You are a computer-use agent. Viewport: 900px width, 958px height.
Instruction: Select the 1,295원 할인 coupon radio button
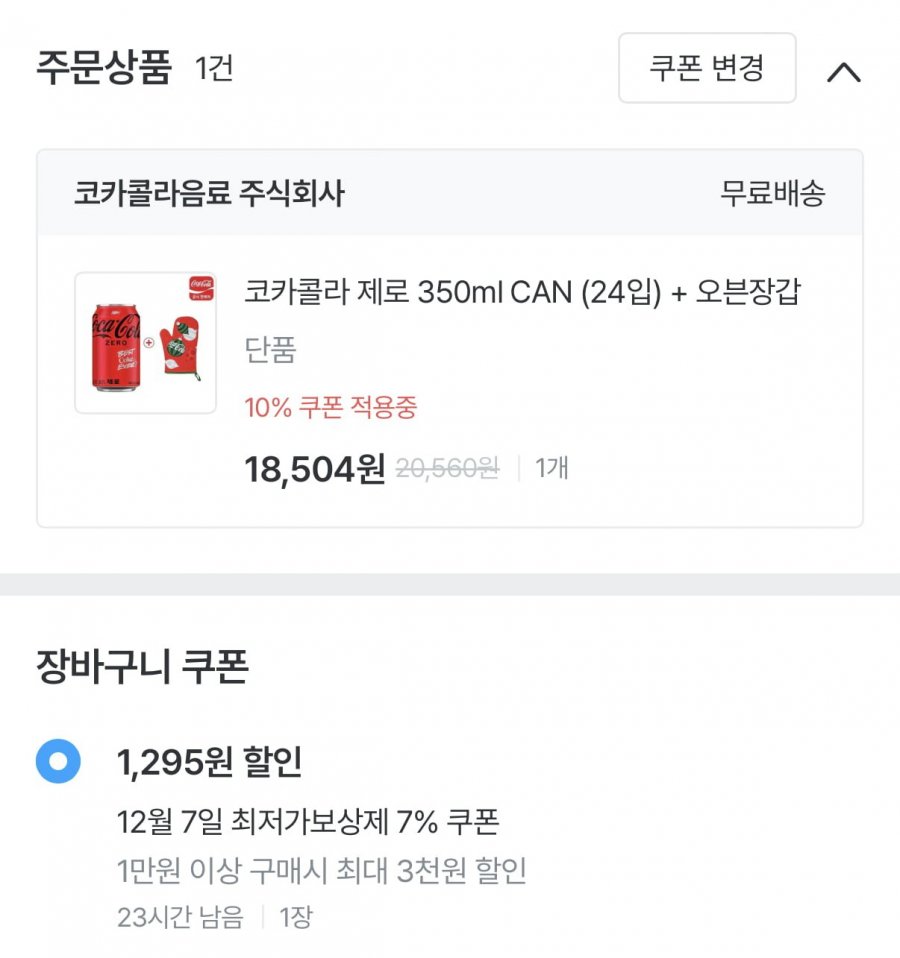click(x=58, y=762)
